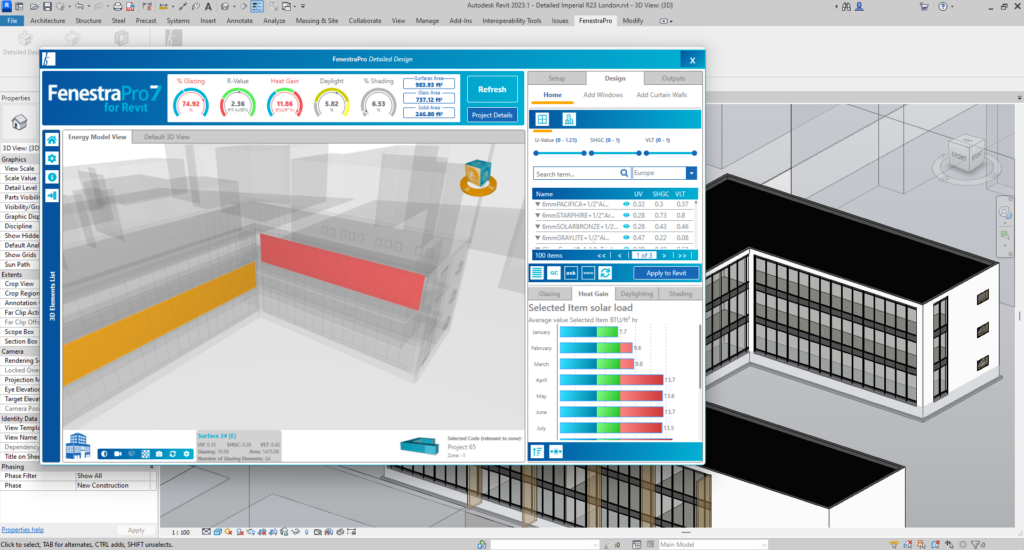The height and width of the screenshot is (550, 1024).
Task: Select the building icon in Design panel
Action: pos(569,119)
